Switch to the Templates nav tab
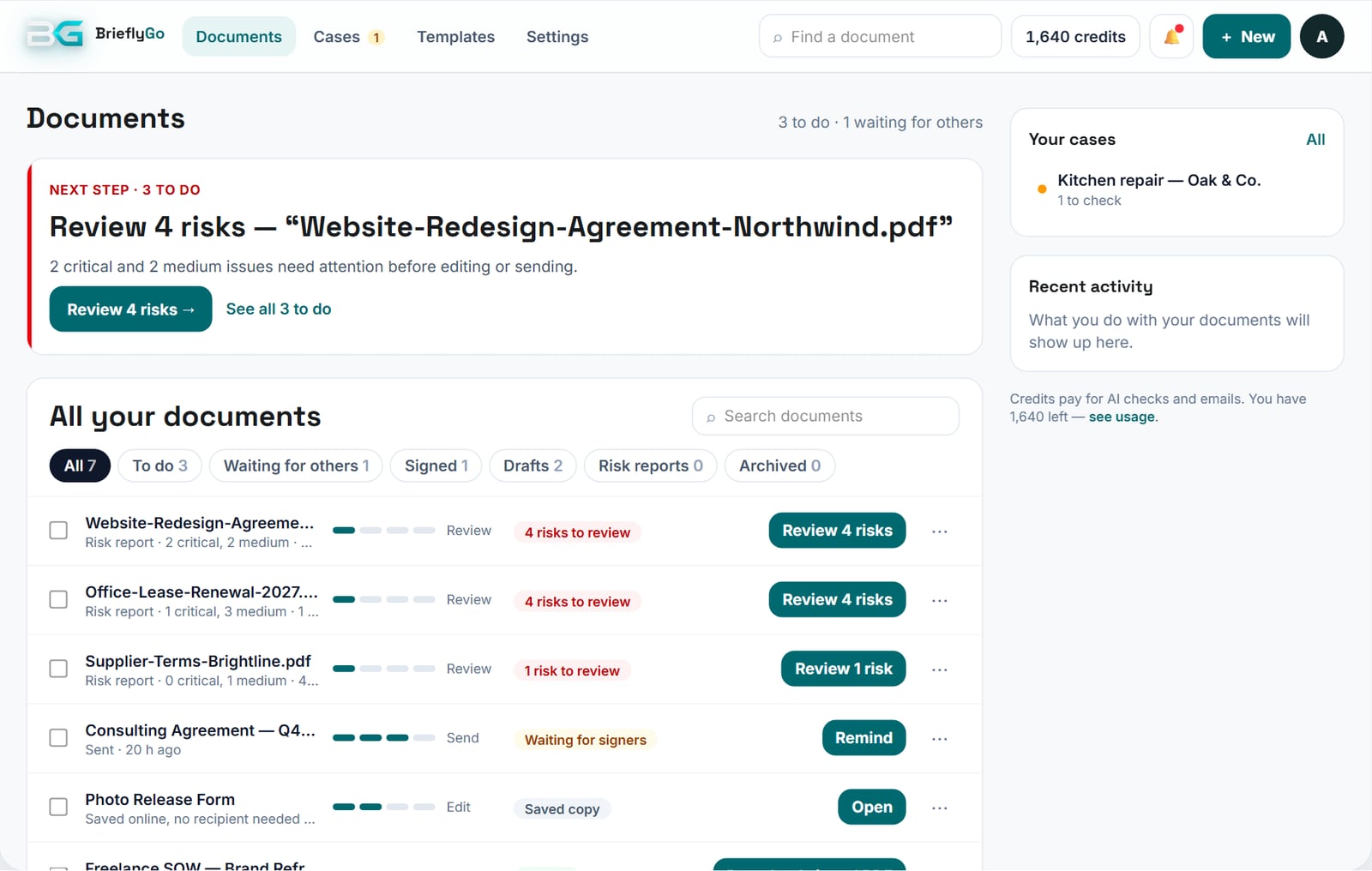This screenshot has height=871, width=1372. pos(455,36)
